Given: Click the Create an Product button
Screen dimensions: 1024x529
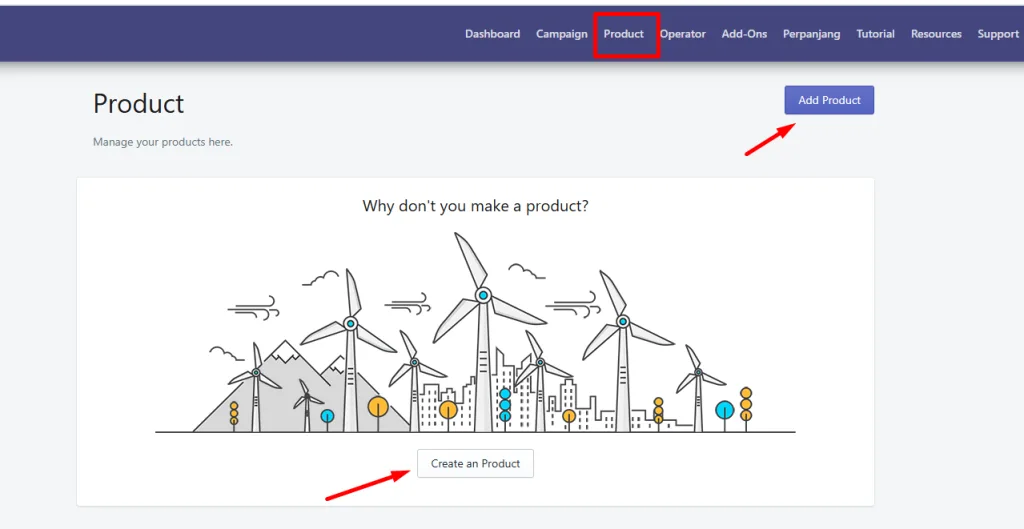Looking at the screenshot, I should point(475,463).
